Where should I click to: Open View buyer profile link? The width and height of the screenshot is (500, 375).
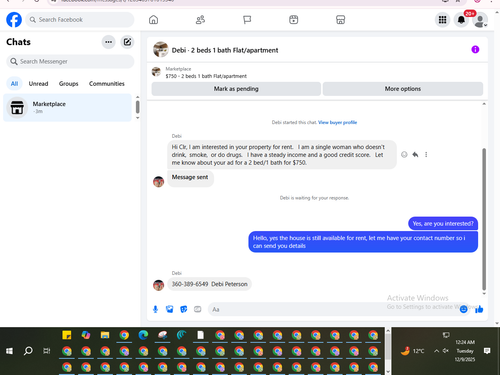[x=337, y=122]
